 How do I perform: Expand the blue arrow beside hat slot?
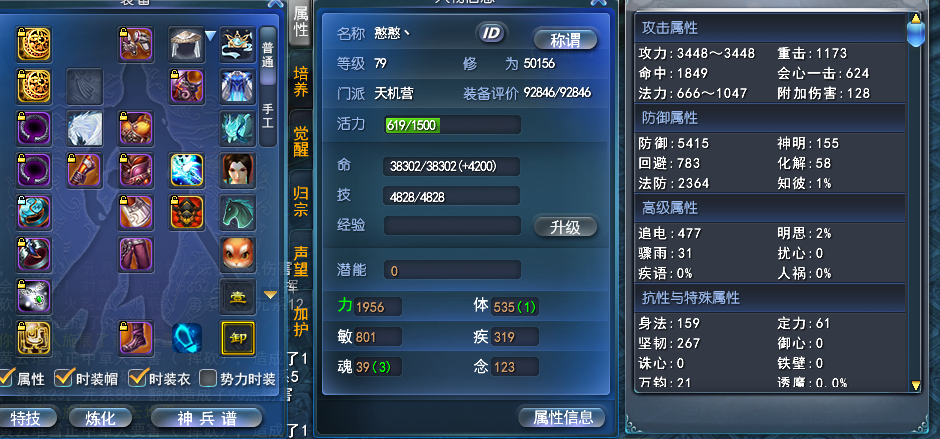point(210,37)
